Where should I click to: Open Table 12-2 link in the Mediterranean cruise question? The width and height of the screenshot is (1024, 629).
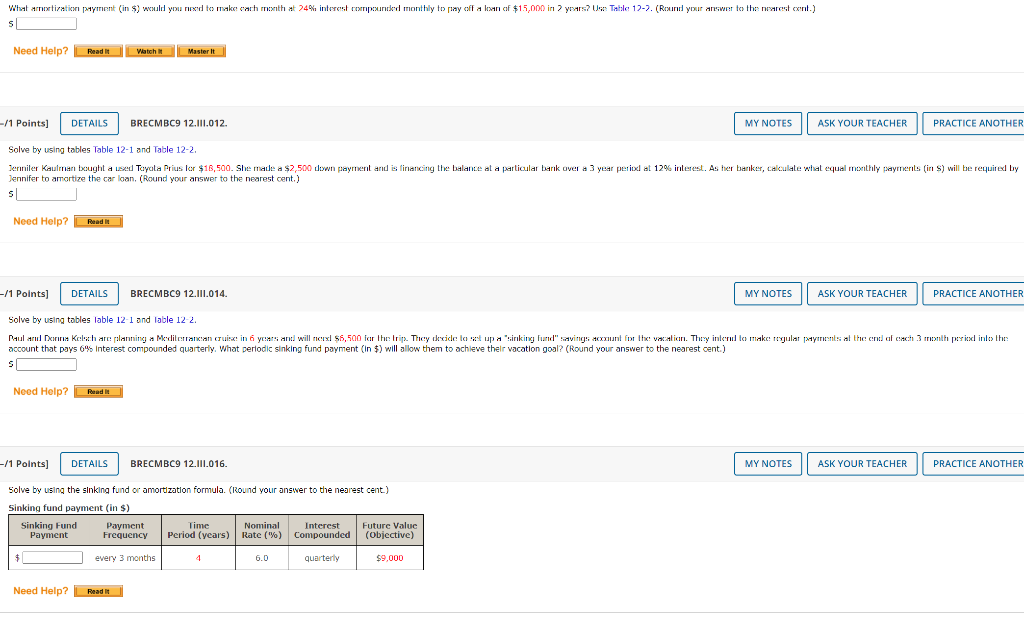pos(174,320)
